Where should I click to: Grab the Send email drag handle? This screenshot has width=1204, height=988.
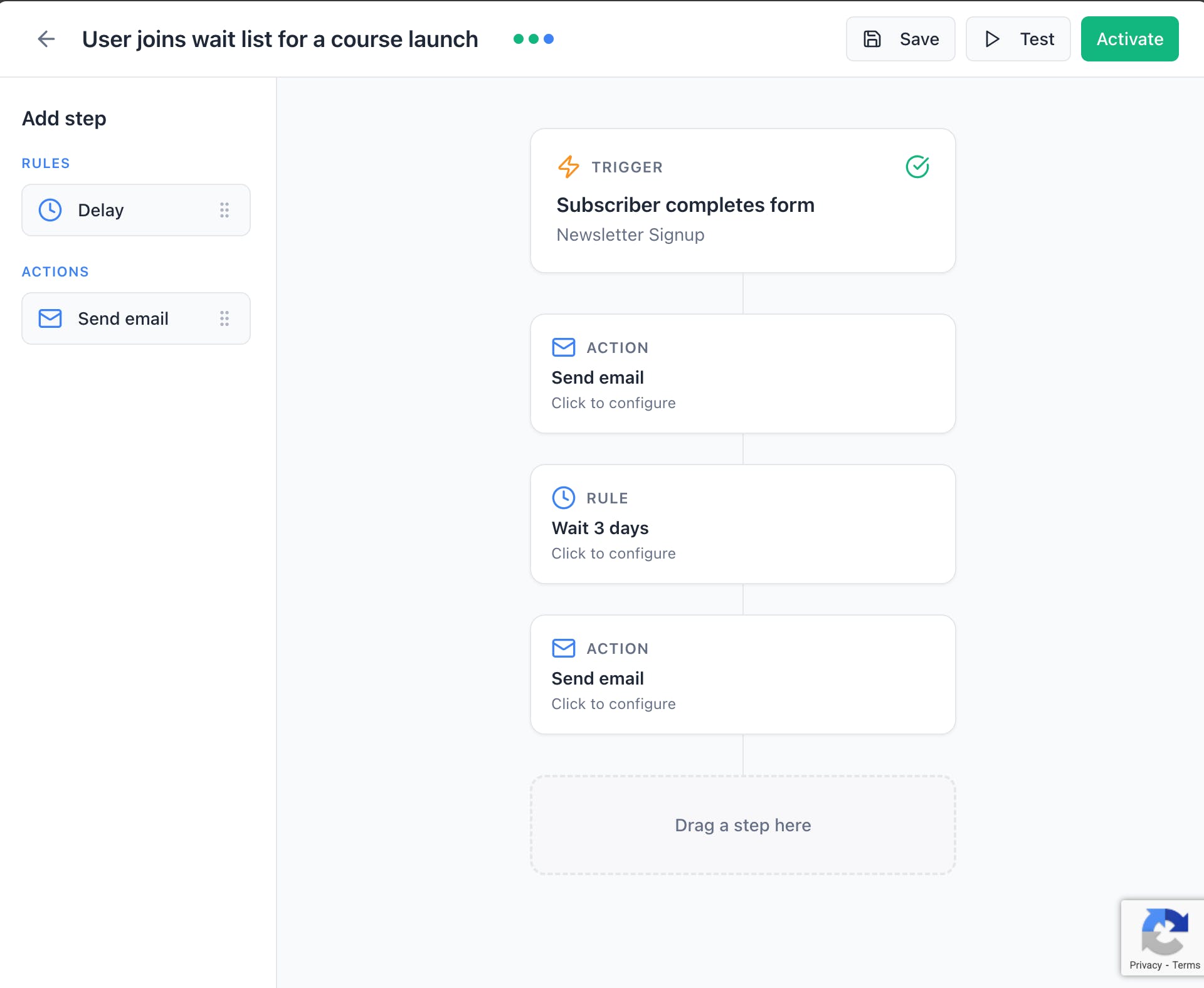(x=224, y=318)
